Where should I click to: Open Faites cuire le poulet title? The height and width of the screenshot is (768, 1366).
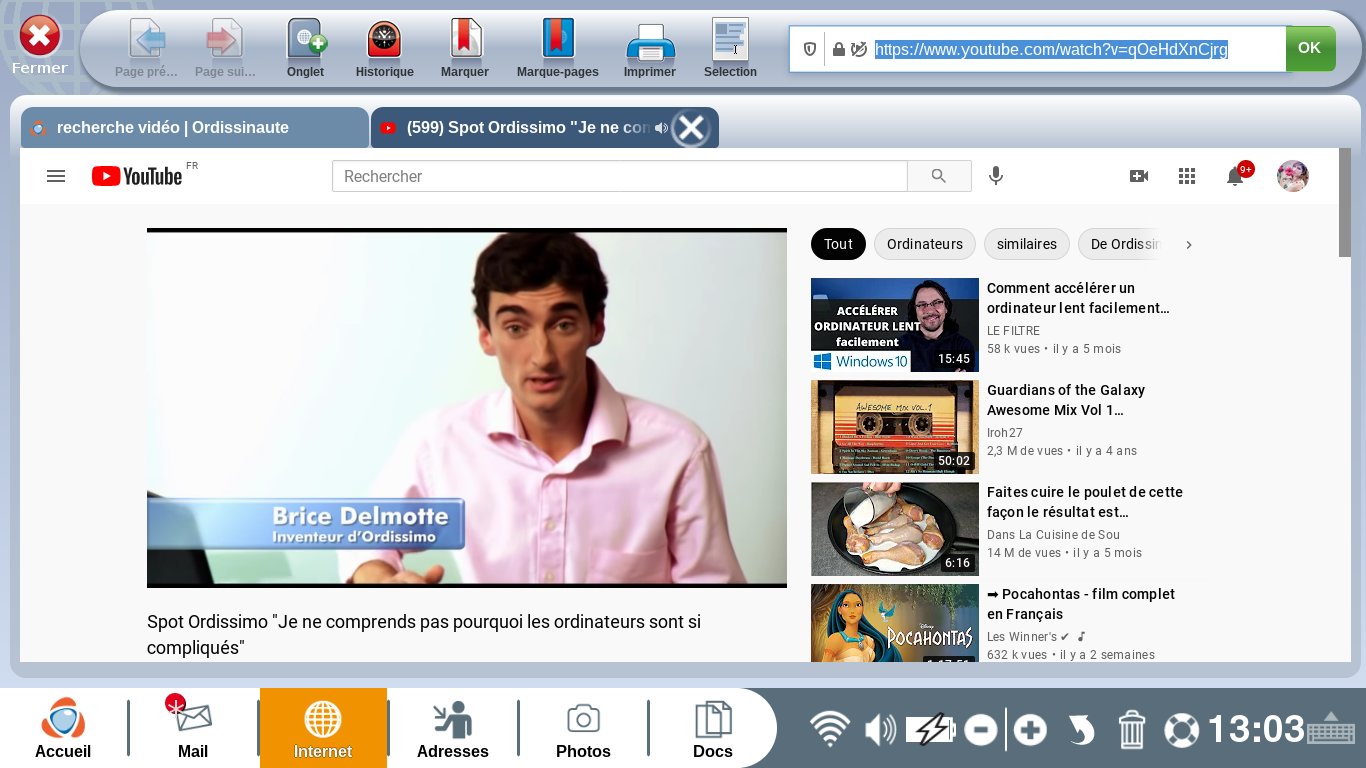[x=1085, y=502]
